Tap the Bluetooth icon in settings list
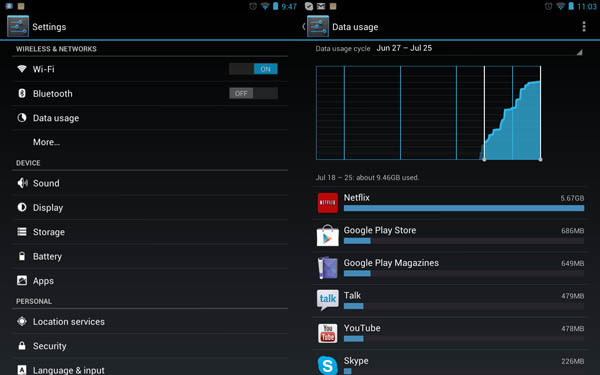 pyautogui.click(x=22, y=93)
